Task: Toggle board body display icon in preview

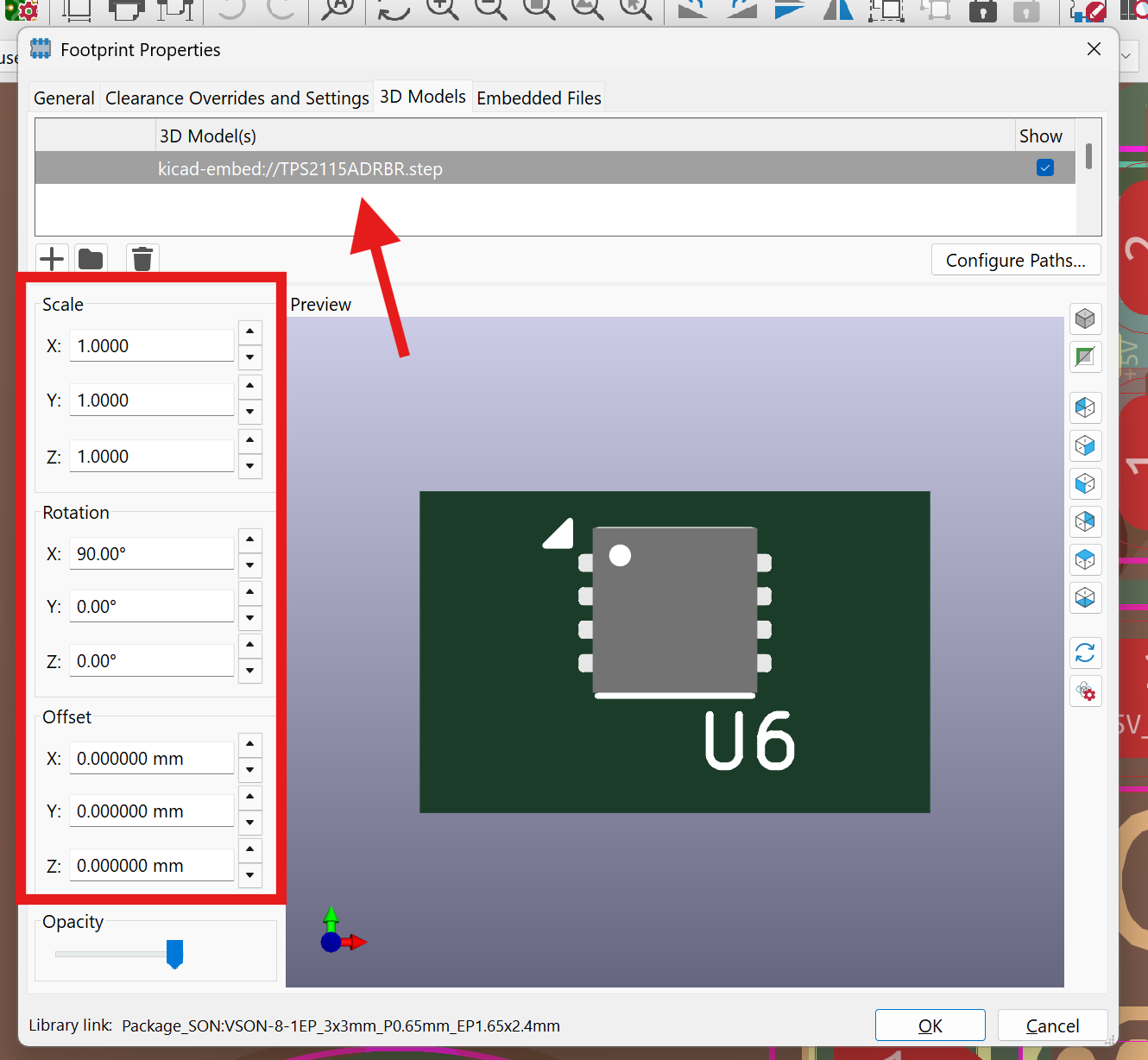Action: pos(1085,356)
